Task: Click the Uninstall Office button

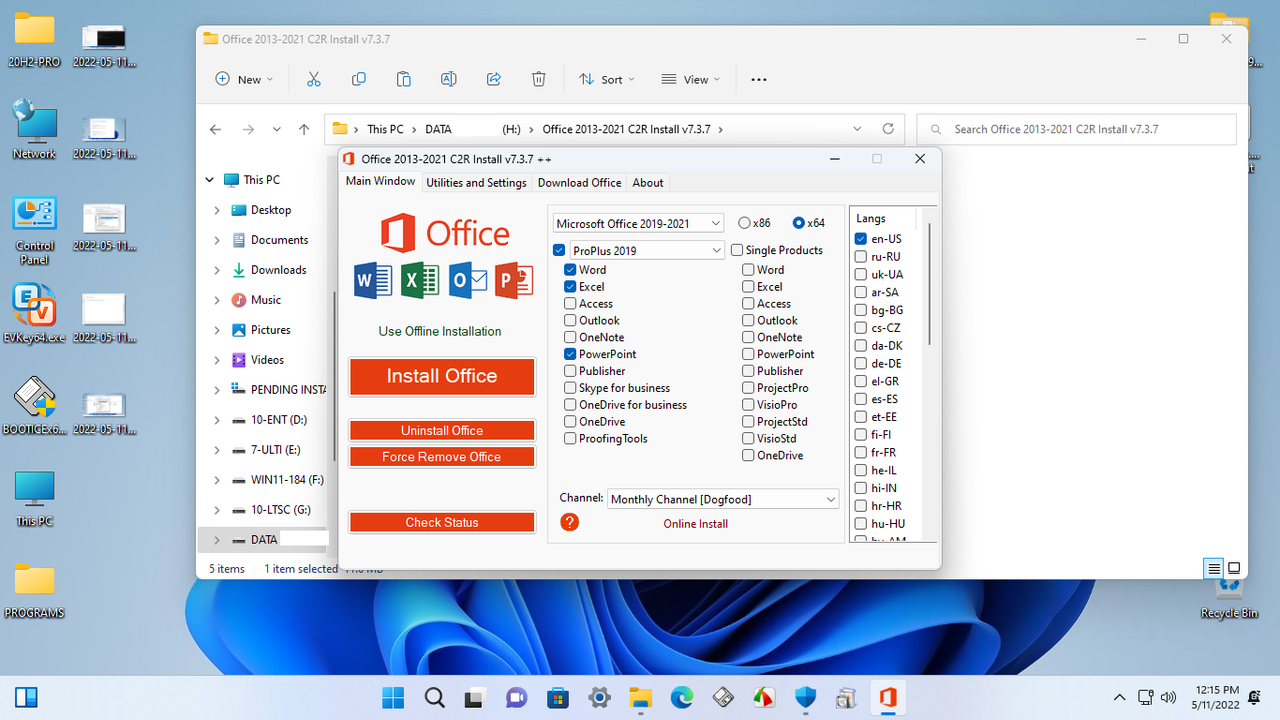Action: (442, 430)
